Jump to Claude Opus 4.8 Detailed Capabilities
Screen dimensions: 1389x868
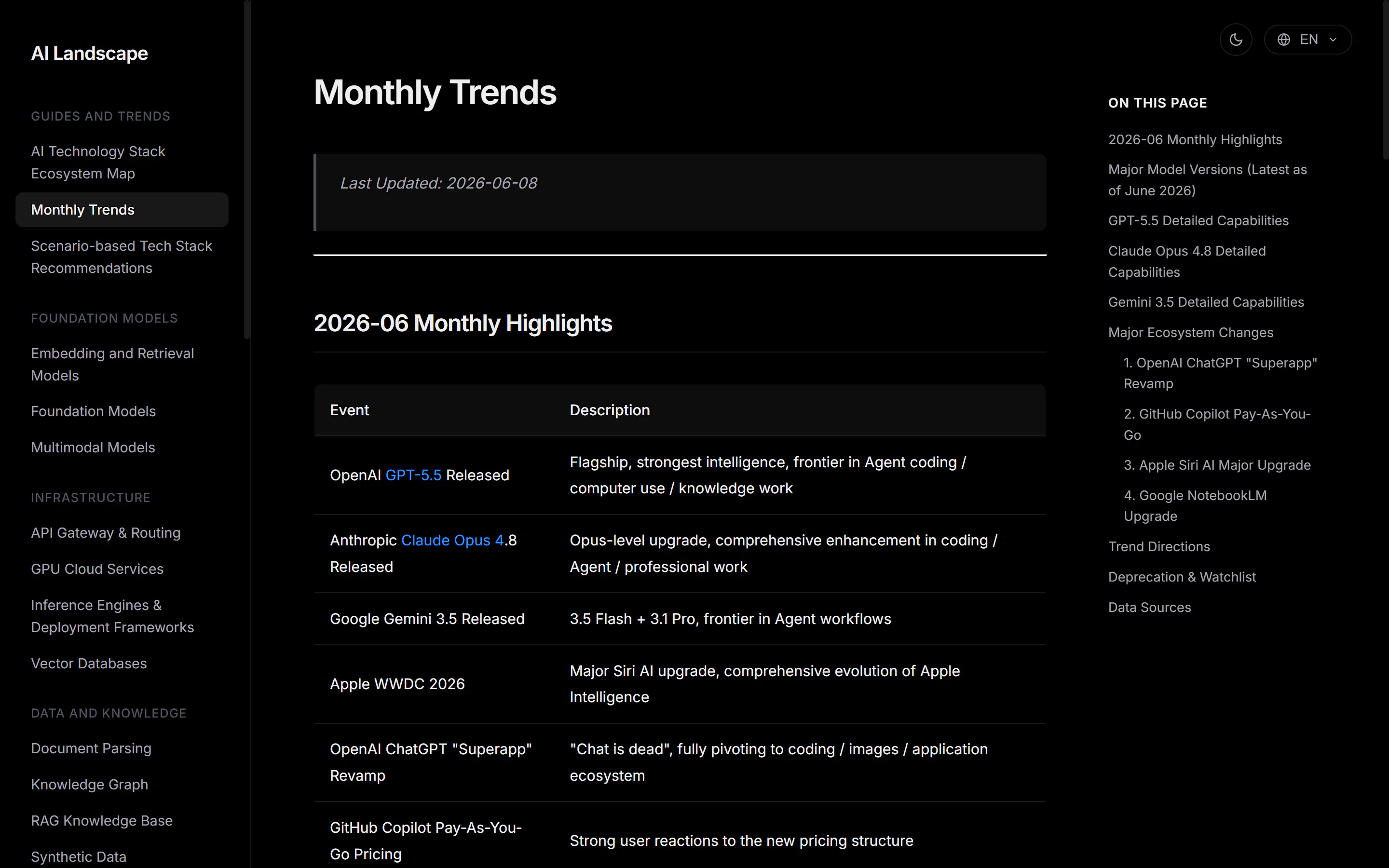click(x=1187, y=262)
